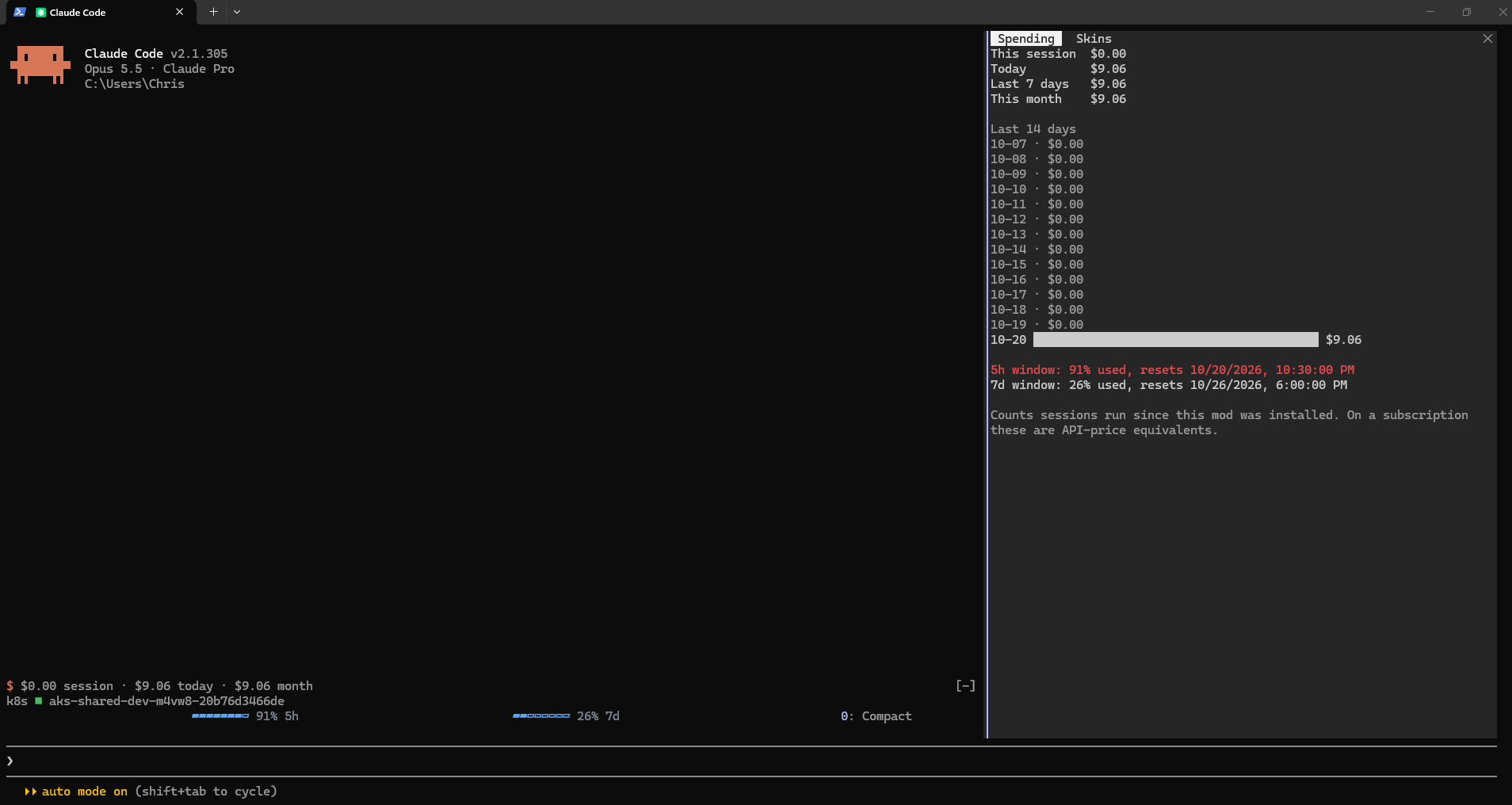Image resolution: width=1512 pixels, height=805 pixels.
Task: Click the '10-07 · $0.00' entry
Action: tap(1037, 144)
